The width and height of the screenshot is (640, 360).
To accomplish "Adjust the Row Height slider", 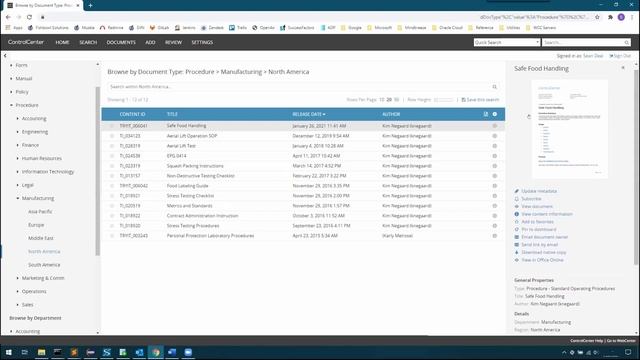I will pyautogui.click(x=444, y=100).
